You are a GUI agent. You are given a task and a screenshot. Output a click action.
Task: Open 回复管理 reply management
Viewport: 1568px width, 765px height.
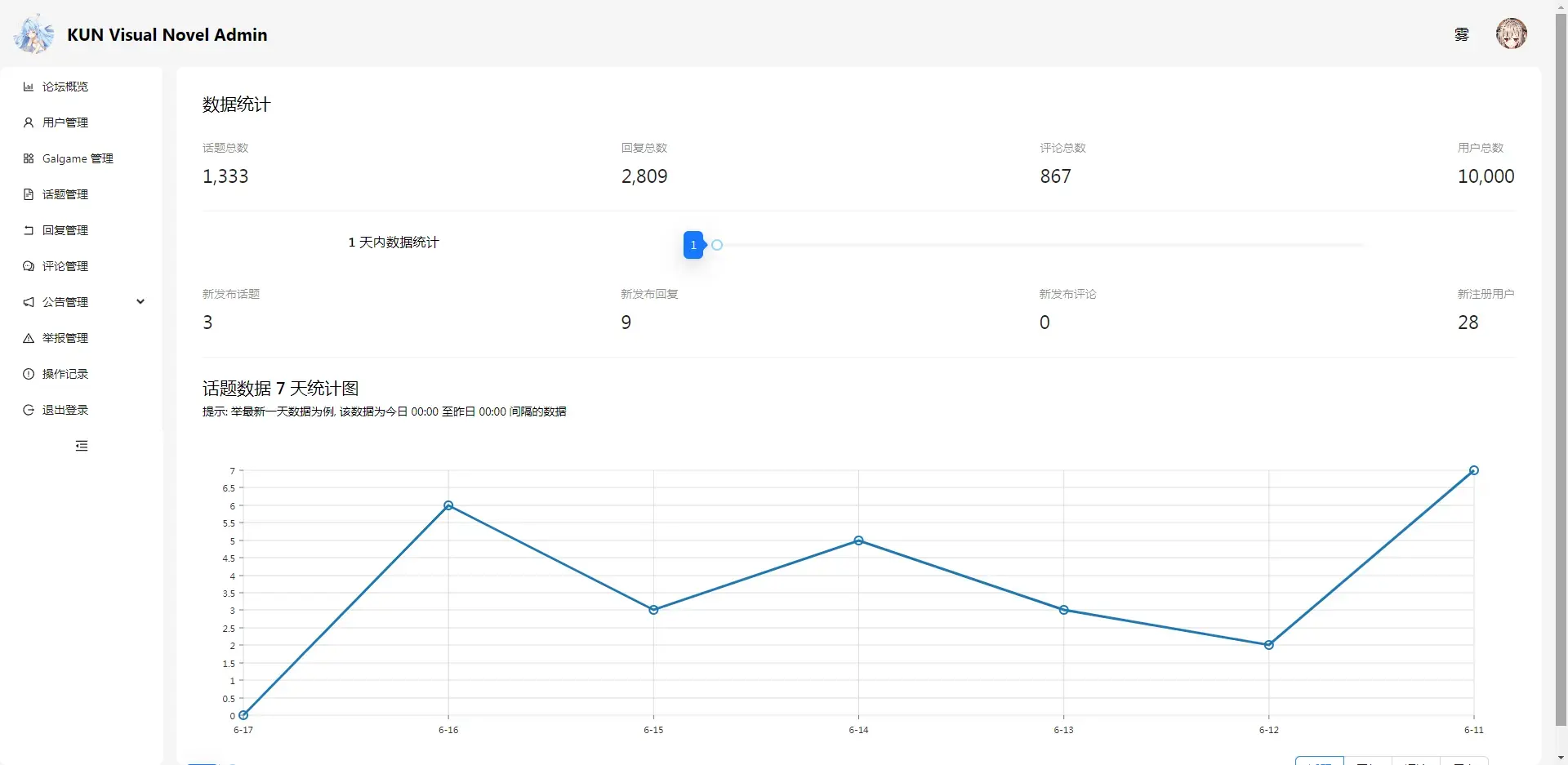coord(81,230)
